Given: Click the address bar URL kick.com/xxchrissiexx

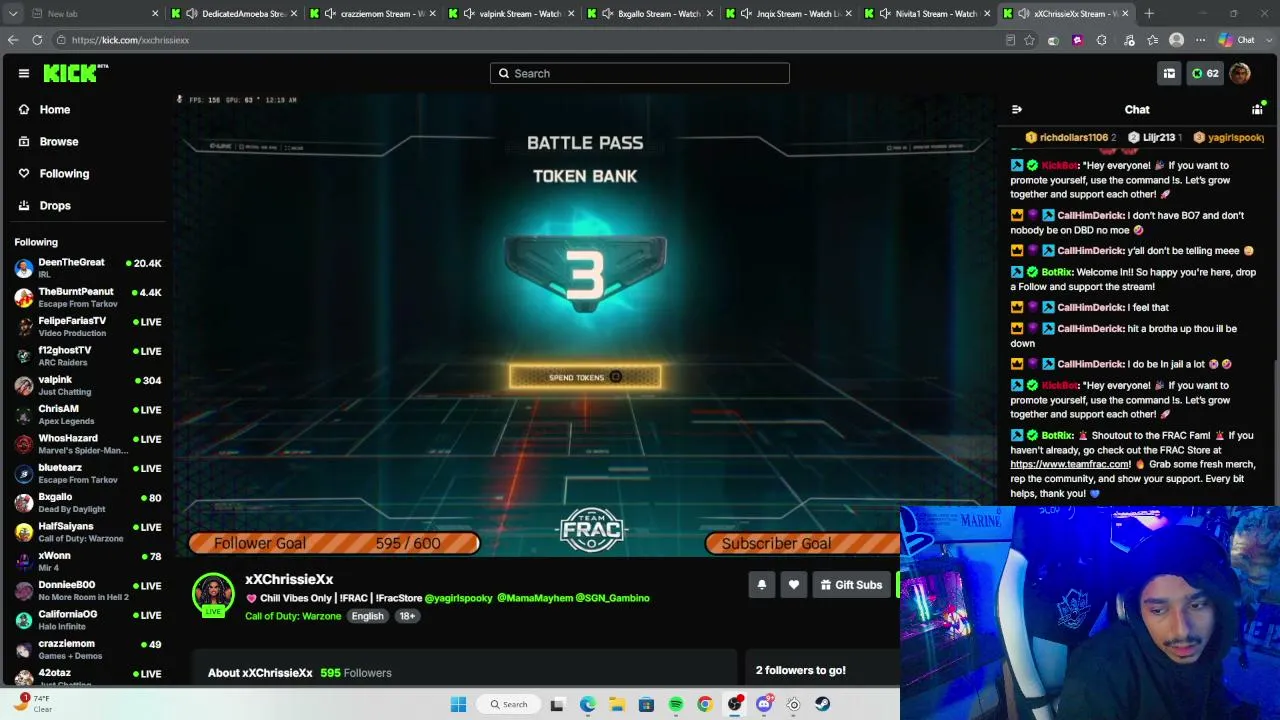Looking at the screenshot, I should (130, 40).
